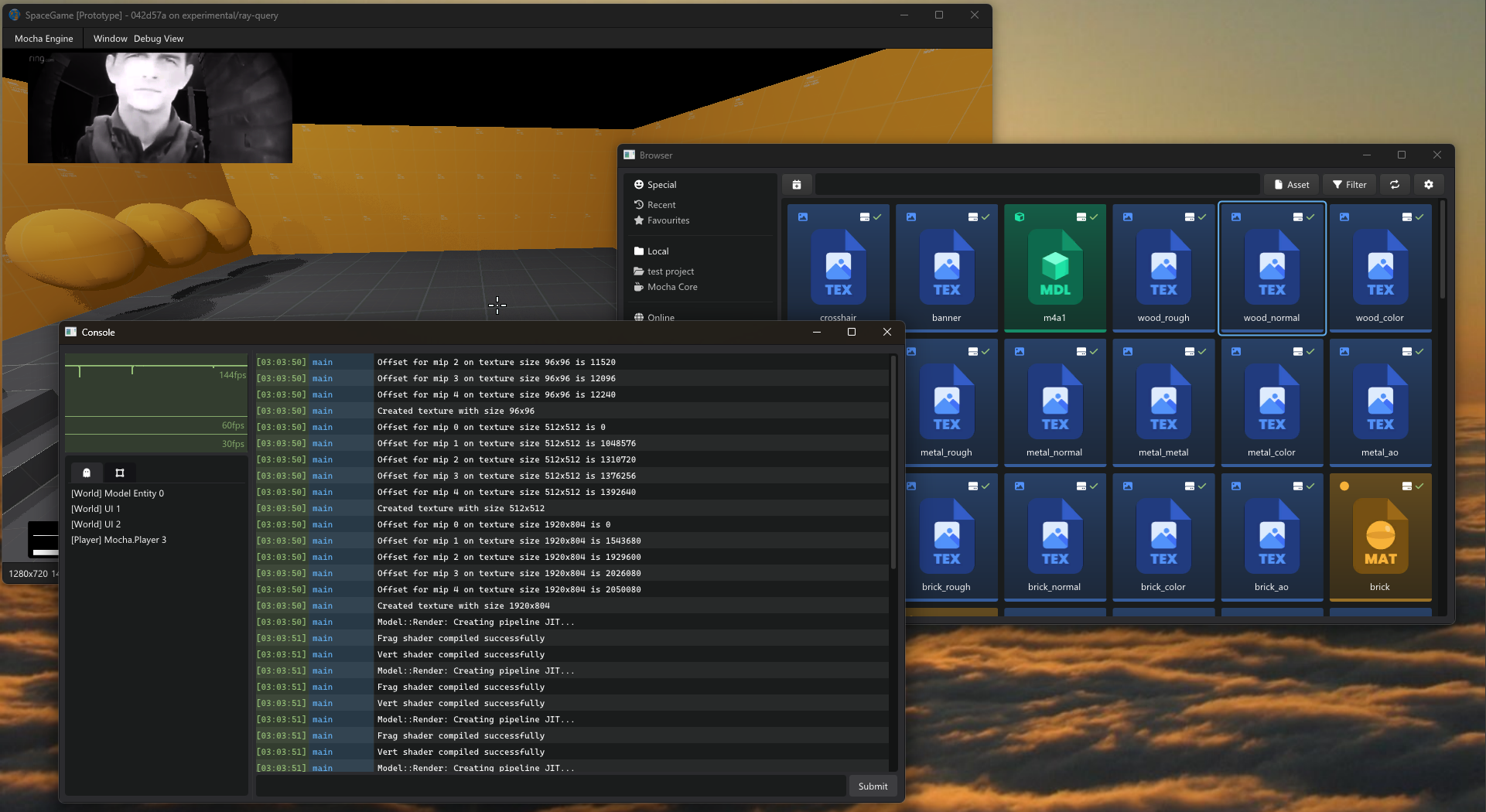
Task: Switch to the ghost tab in the Console
Action: tap(86, 473)
